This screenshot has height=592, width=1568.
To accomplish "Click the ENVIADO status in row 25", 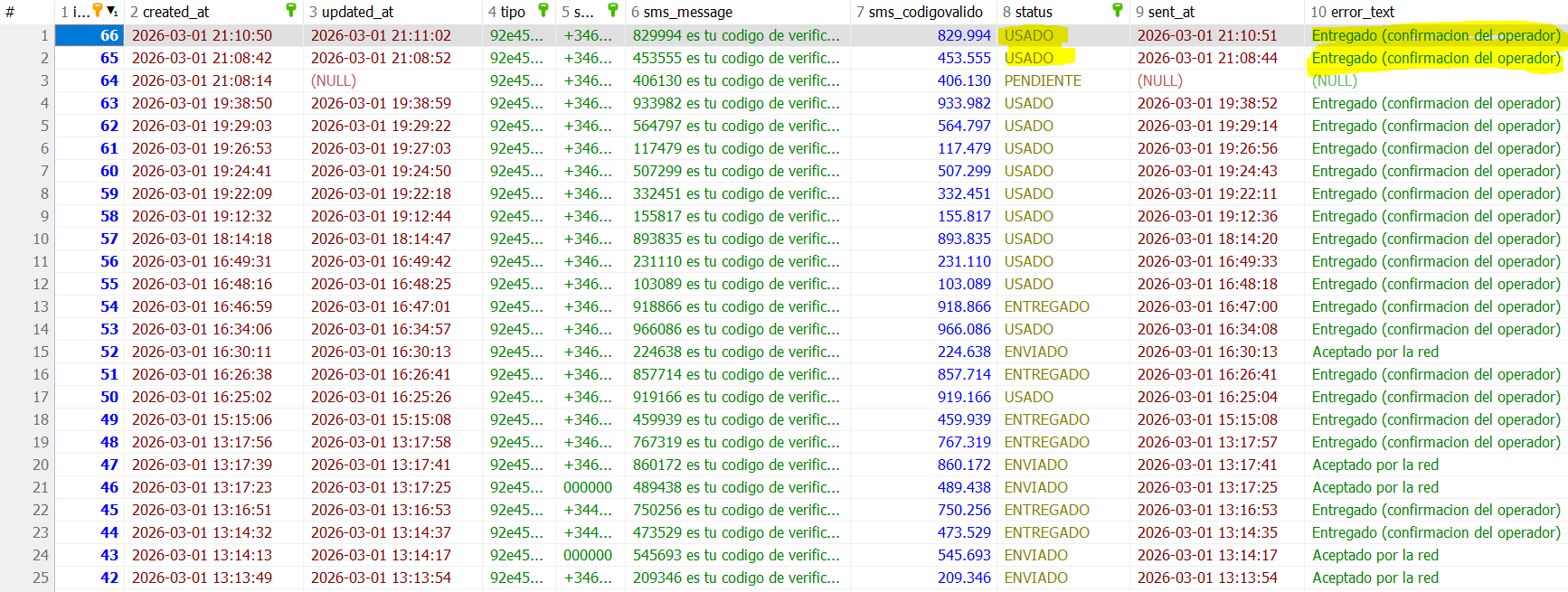I will point(1036,578).
